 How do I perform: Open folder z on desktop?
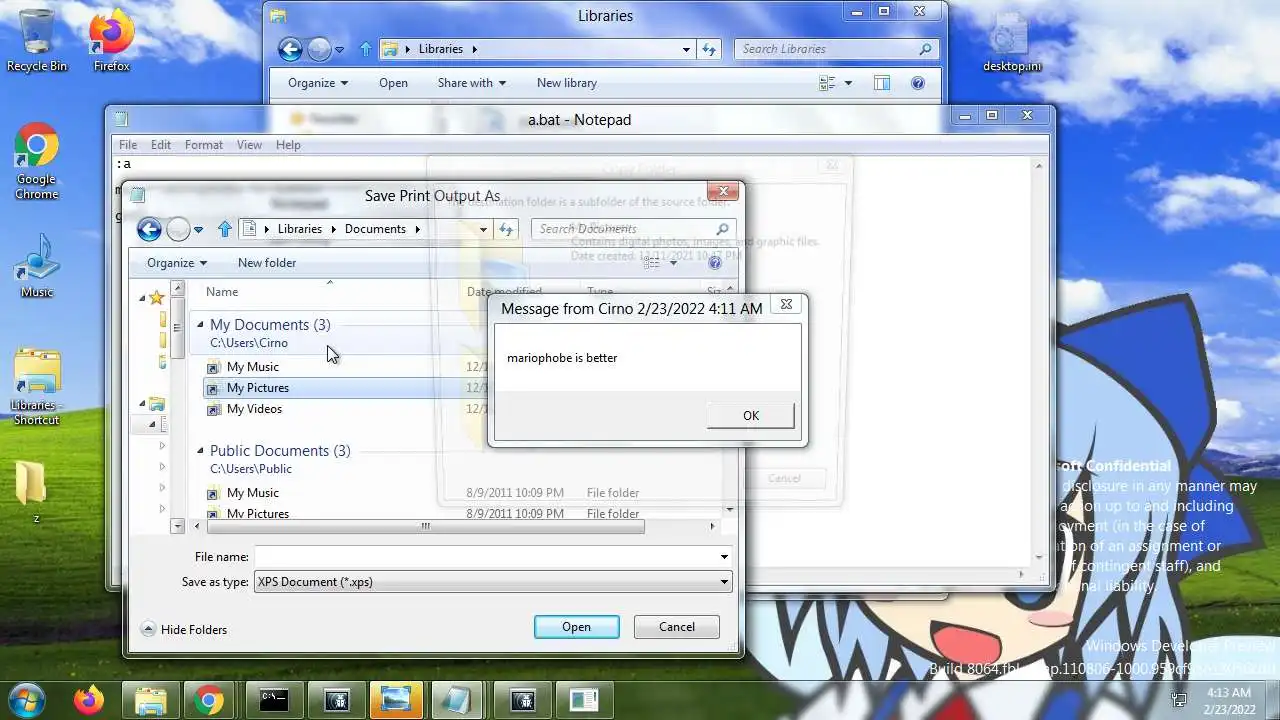36,492
